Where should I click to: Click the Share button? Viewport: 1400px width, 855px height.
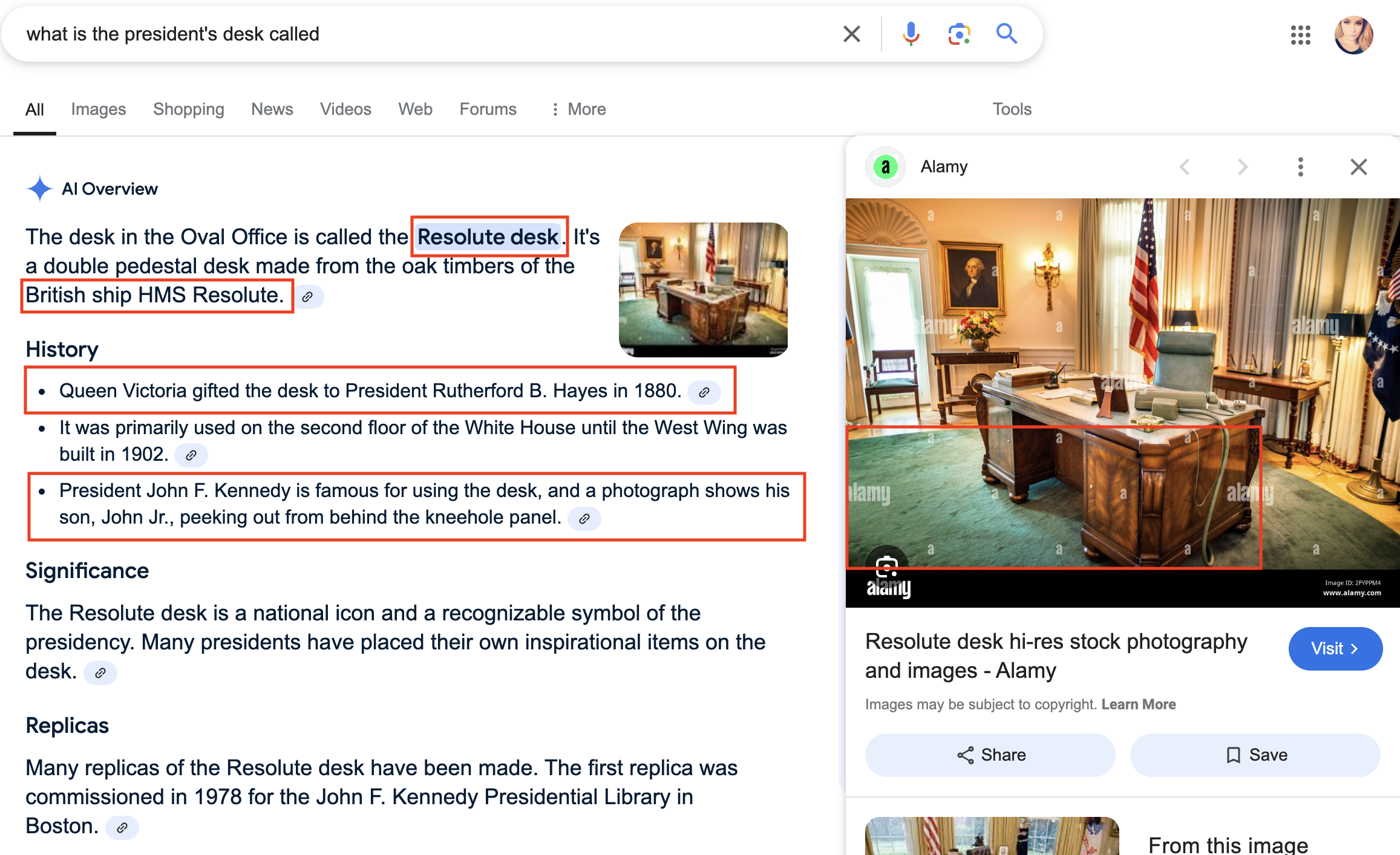(x=990, y=755)
